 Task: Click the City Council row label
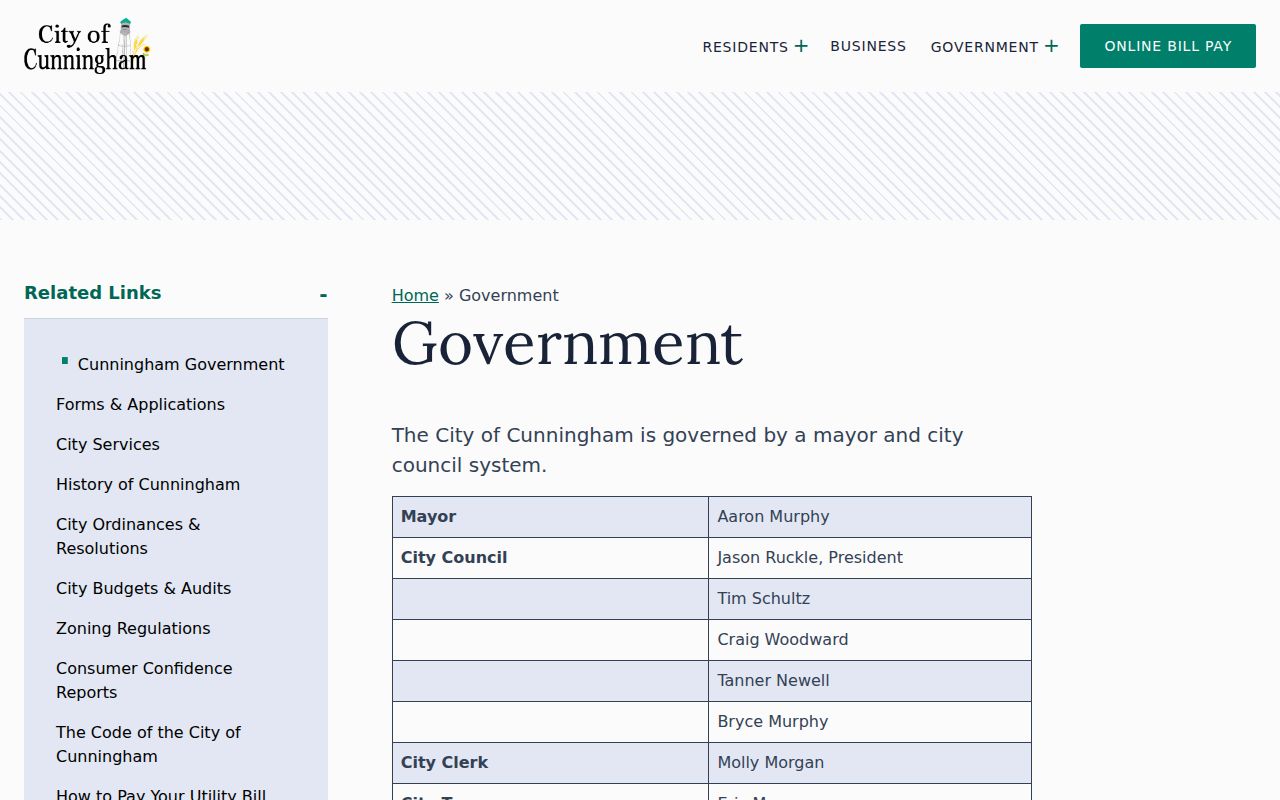[x=454, y=558]
